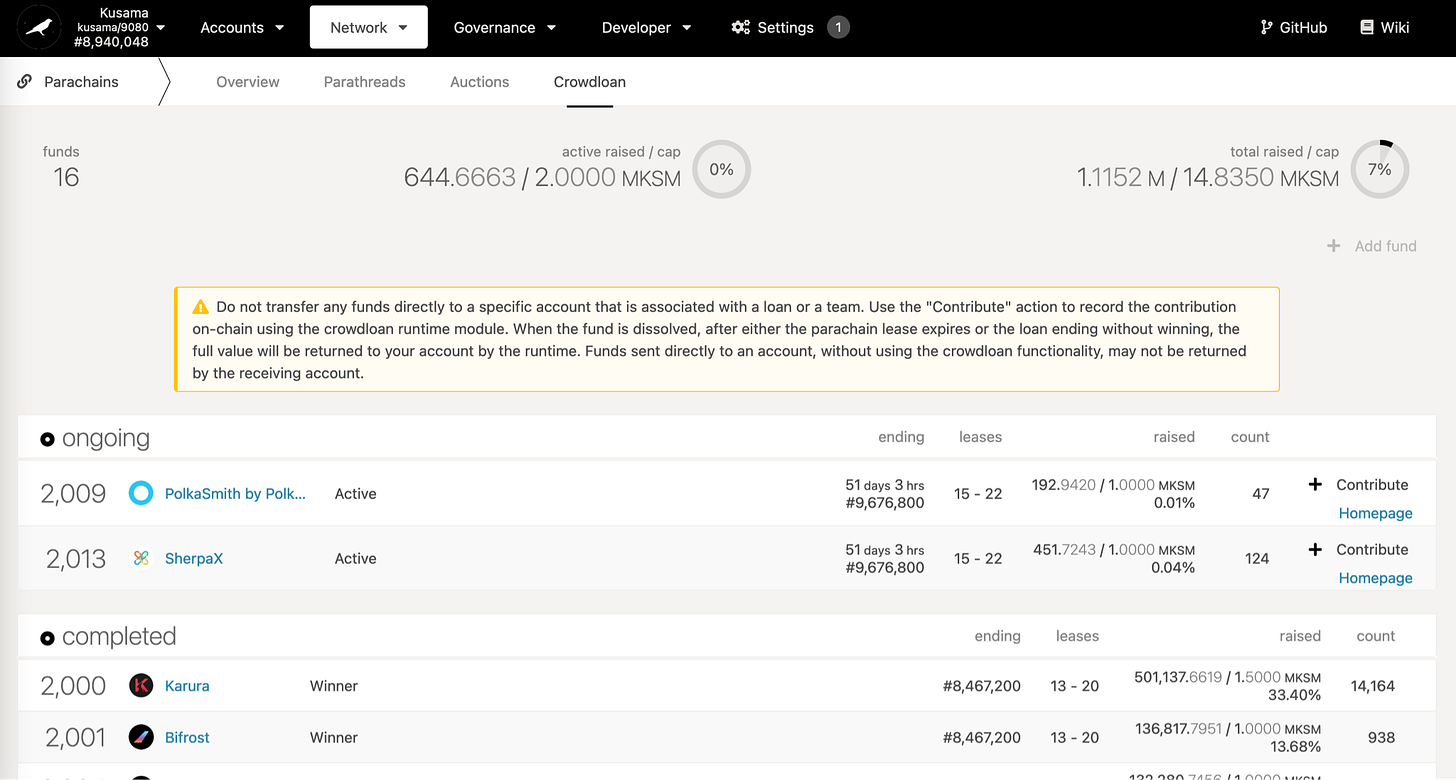Viewport: 1456px width, 780px height.
Task: Select the Parachains section label
Action: click(81, 82)
